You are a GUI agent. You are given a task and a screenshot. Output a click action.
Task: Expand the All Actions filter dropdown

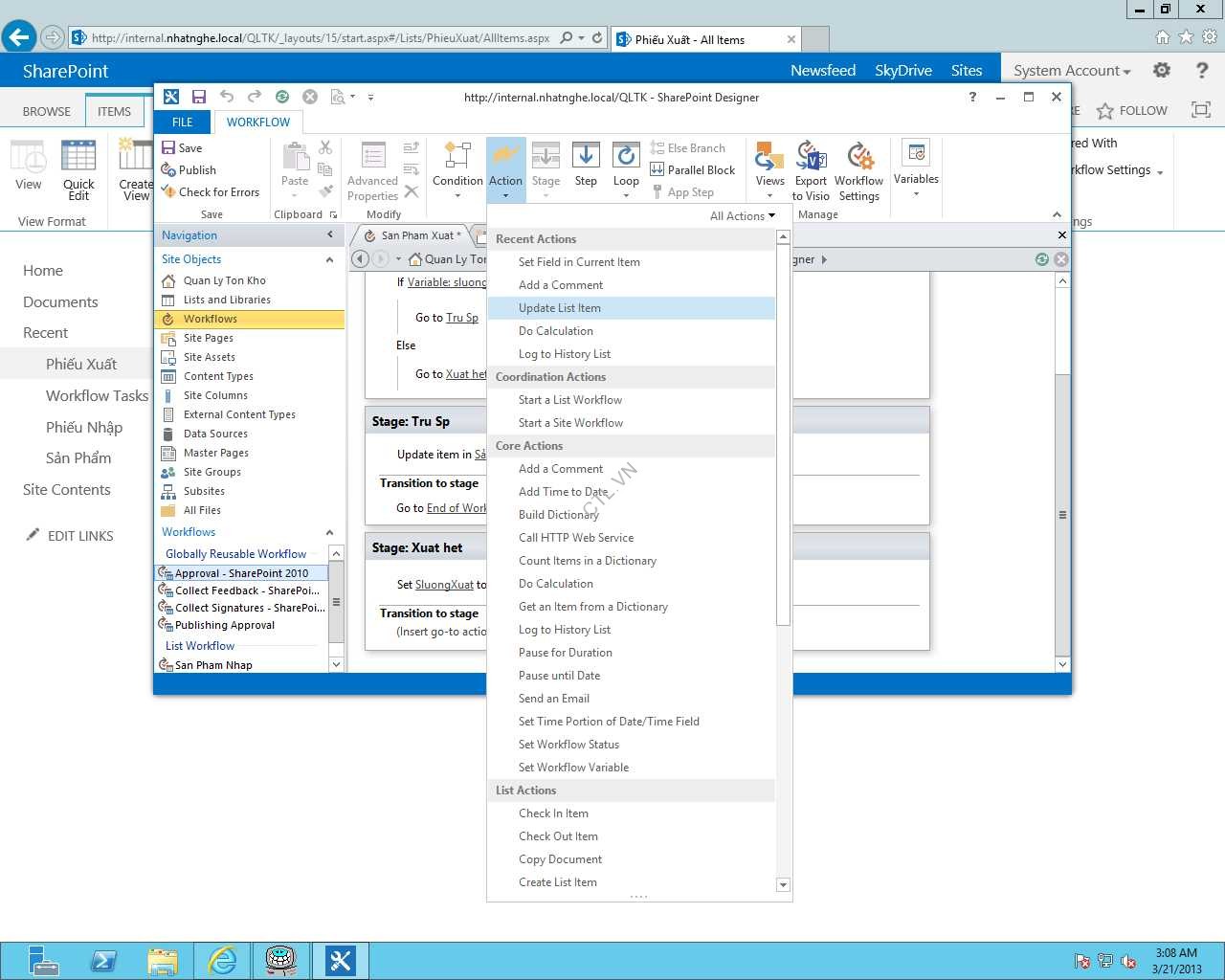click(x=742, y=215)
